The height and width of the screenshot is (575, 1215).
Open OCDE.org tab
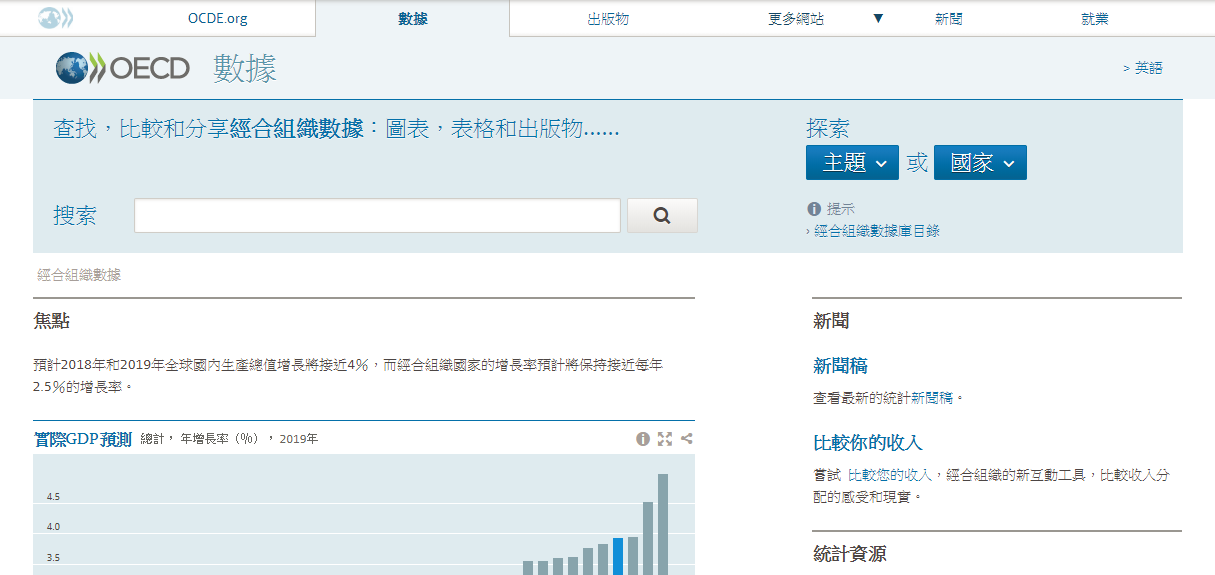pos(218,18)
